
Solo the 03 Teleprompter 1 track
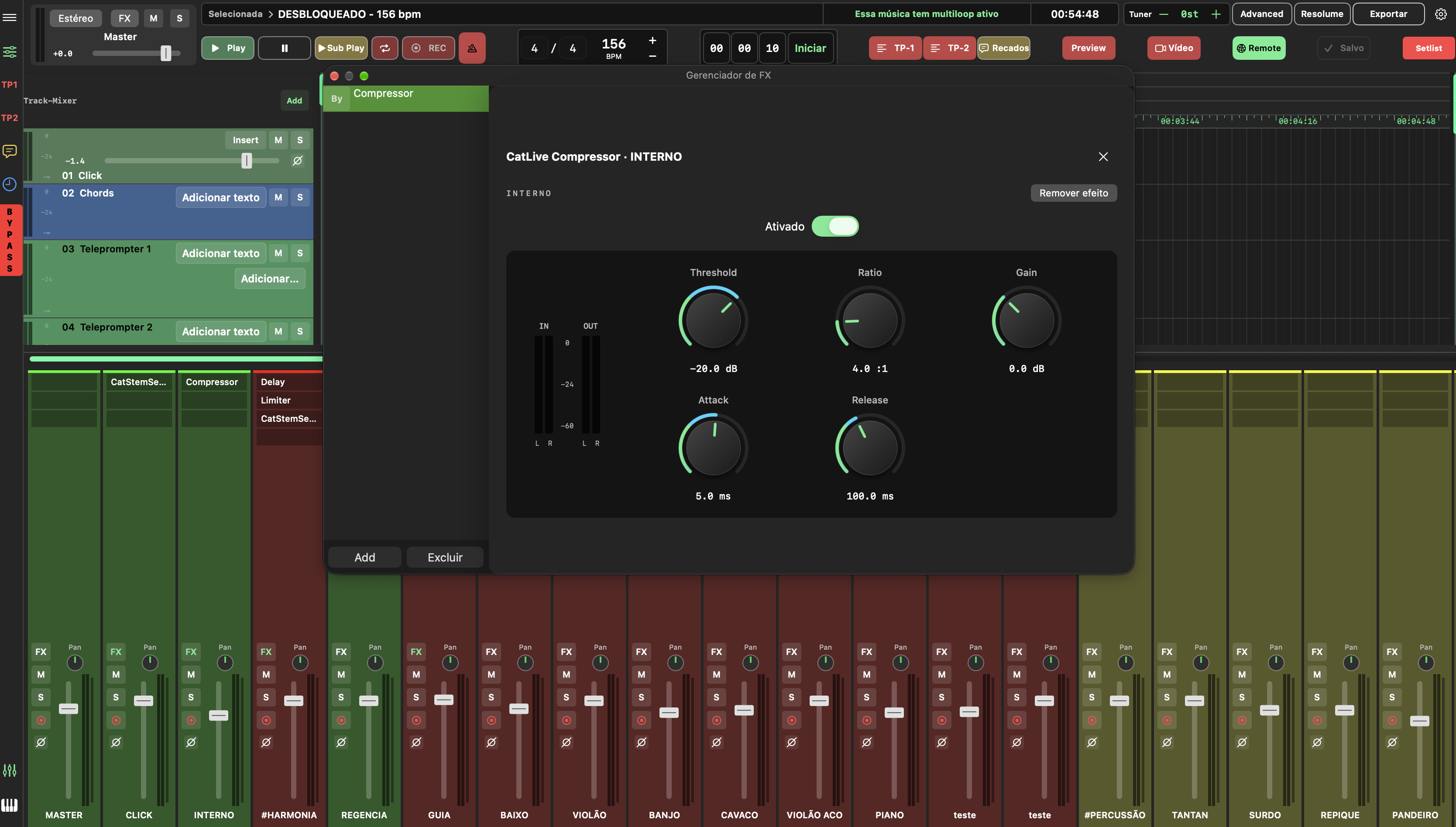[x=300, y=253]
